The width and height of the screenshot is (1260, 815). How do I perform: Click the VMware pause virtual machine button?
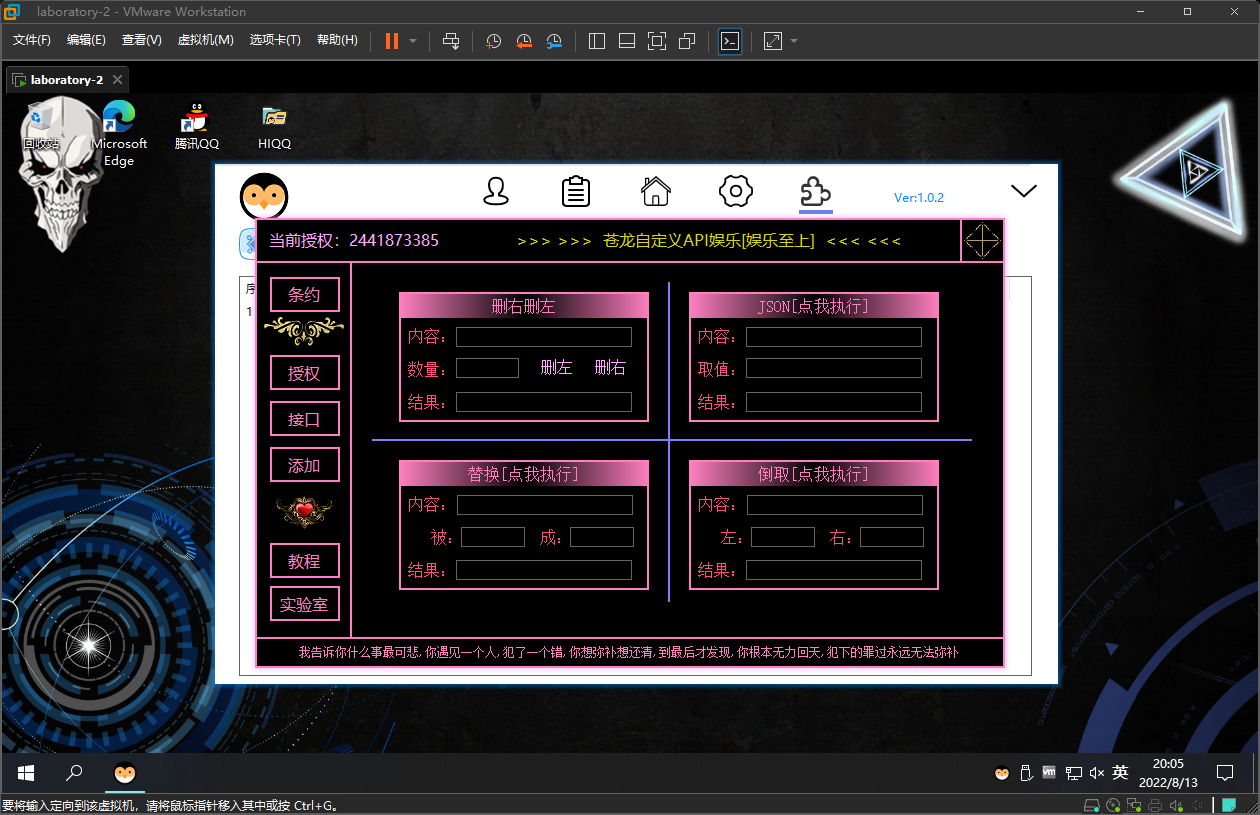pyautogui.click(x=391, y=41)
